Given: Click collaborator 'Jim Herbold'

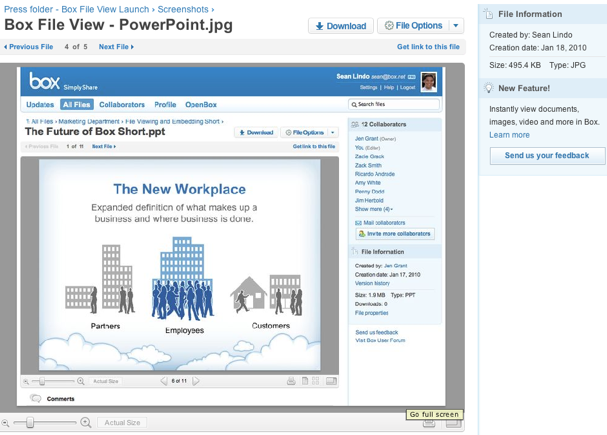Looking at the screenshot, I should [369, 200].
